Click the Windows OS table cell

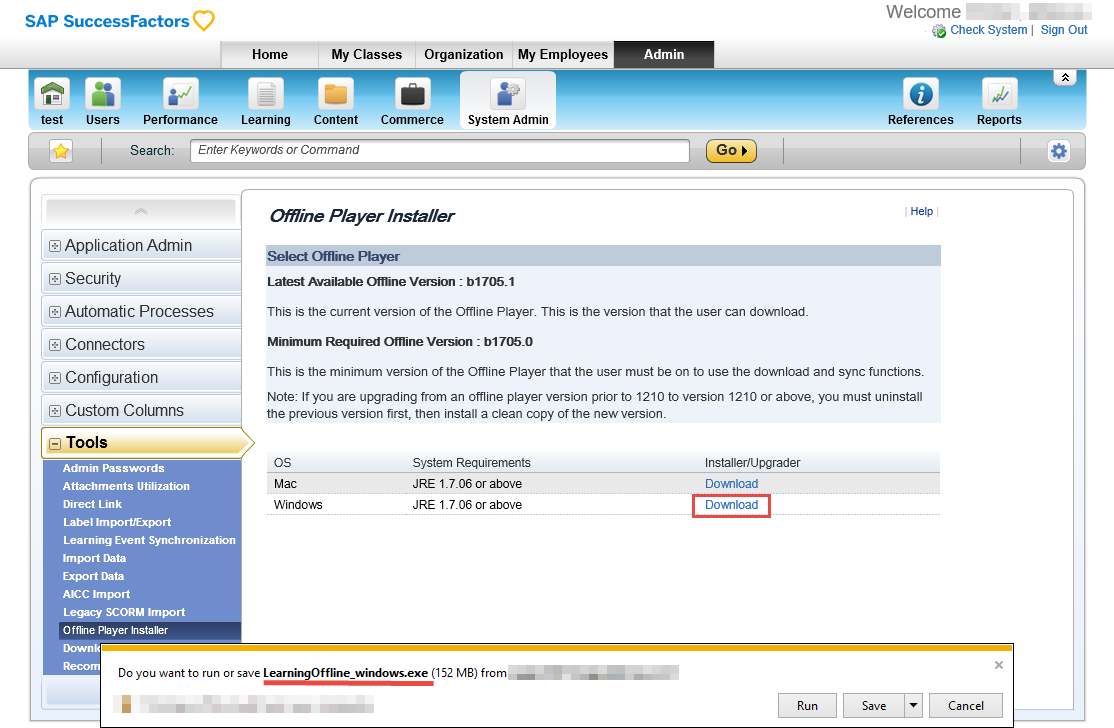298,505
